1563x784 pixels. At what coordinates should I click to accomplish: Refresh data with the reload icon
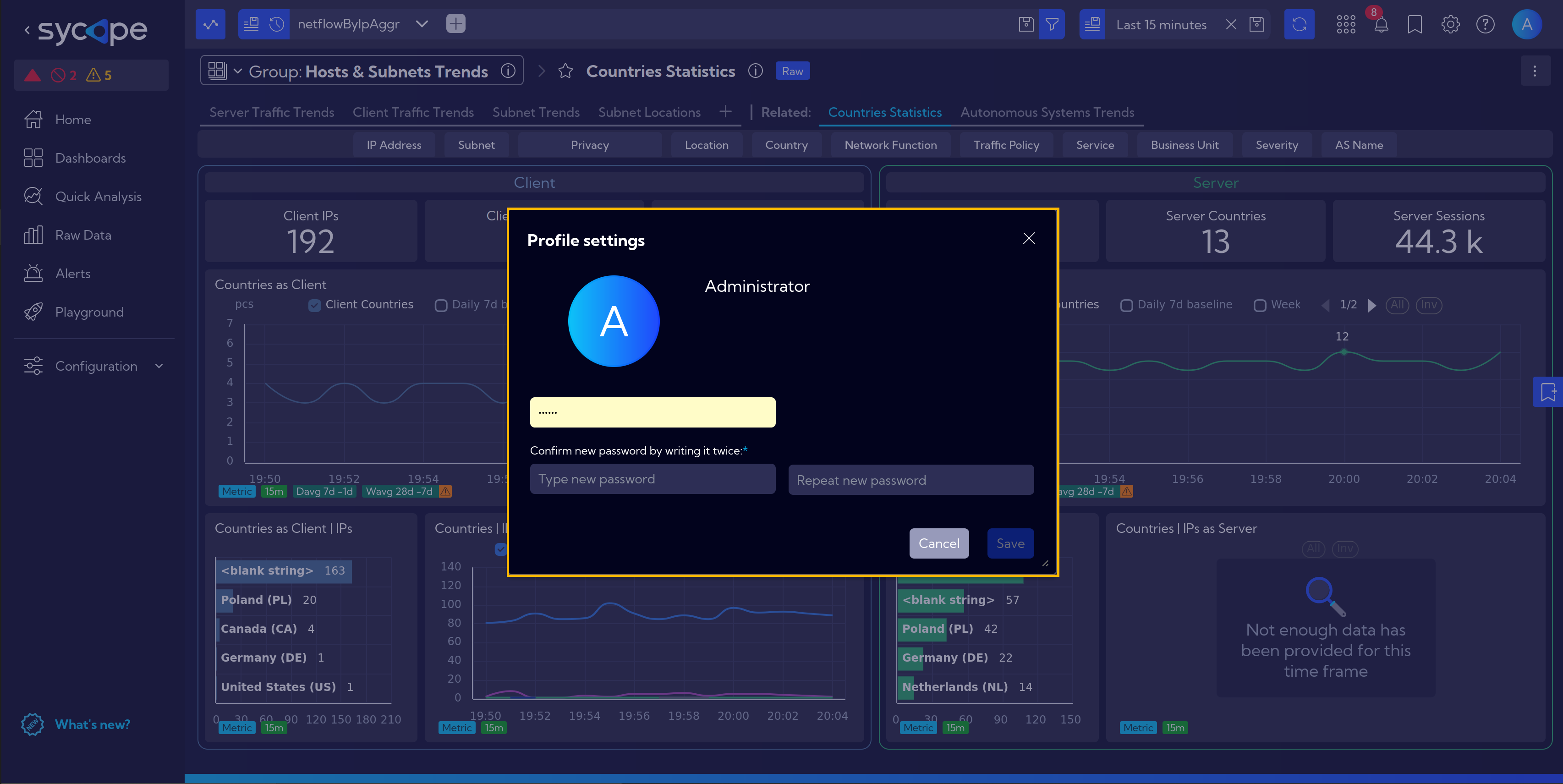point(1299,24)
